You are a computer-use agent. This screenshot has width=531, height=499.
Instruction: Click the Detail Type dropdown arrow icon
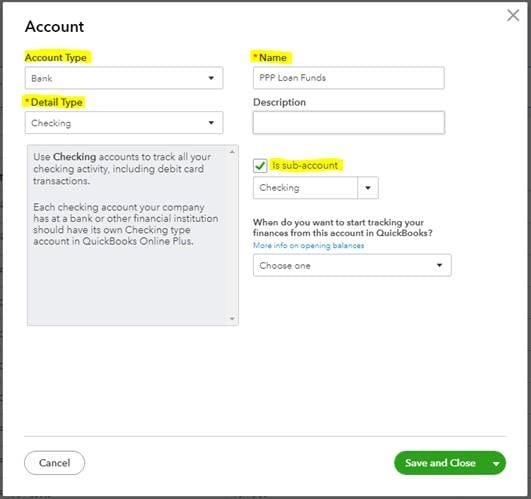click(x=211, y=123)
